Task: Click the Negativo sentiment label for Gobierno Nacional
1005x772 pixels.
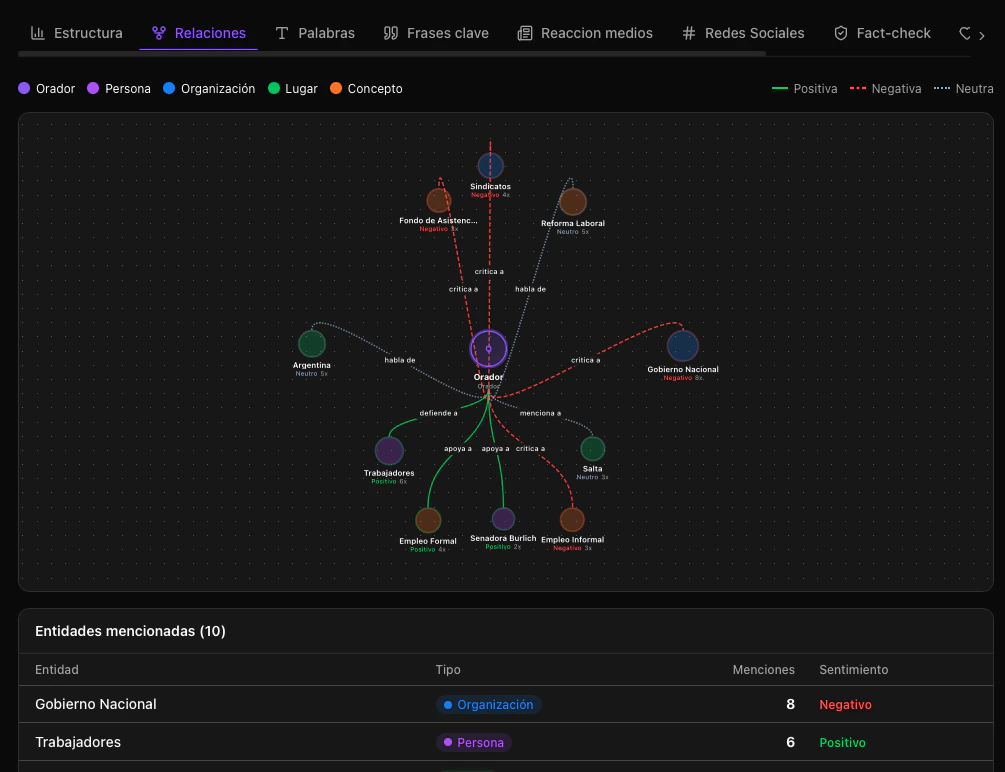Action: pyautogui.click(x=845, y=704)
